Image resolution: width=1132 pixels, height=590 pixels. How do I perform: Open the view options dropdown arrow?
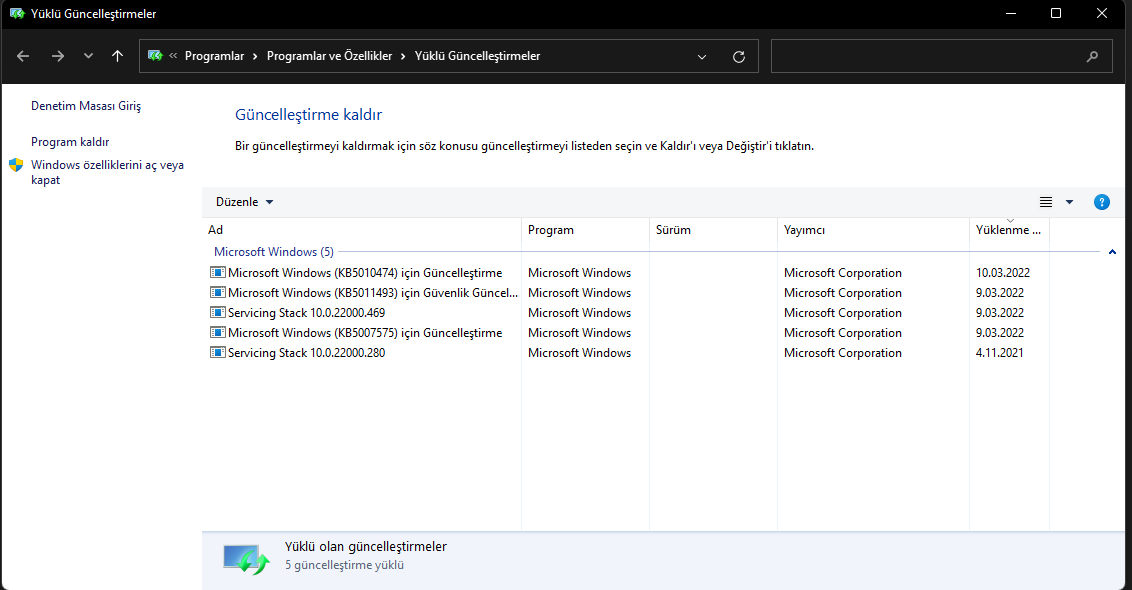(1069, 202)
